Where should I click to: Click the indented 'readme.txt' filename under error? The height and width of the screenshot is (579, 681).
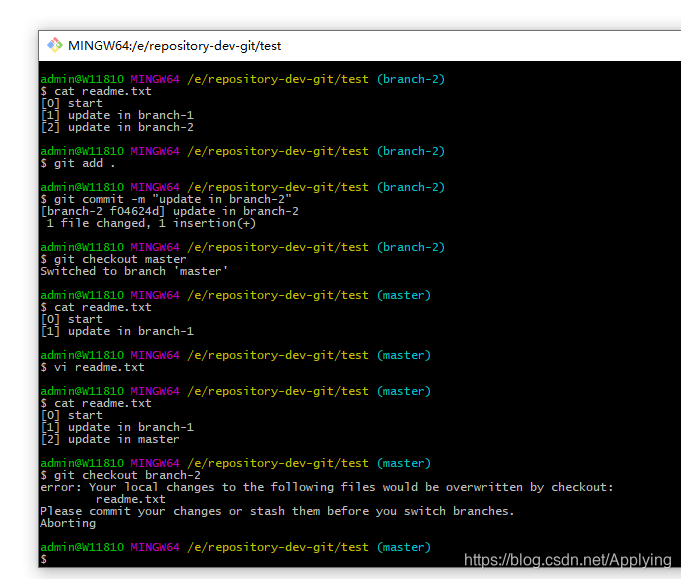click(x=130, y=500)
